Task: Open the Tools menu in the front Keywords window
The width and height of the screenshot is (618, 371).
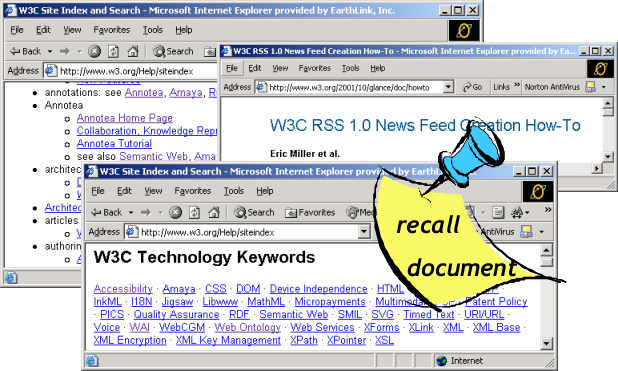Action: pos(234,191)
